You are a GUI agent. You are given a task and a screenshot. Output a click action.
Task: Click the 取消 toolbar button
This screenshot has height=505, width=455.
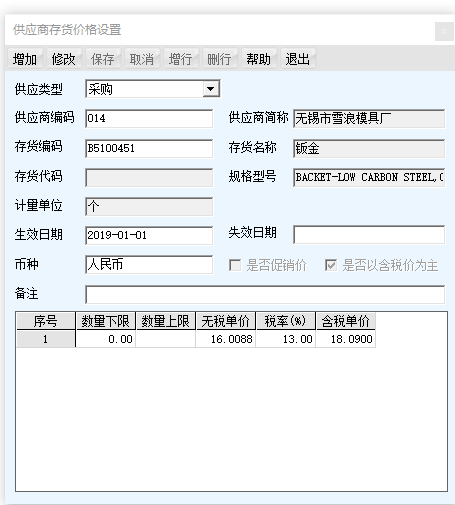[x=142, y=59]
